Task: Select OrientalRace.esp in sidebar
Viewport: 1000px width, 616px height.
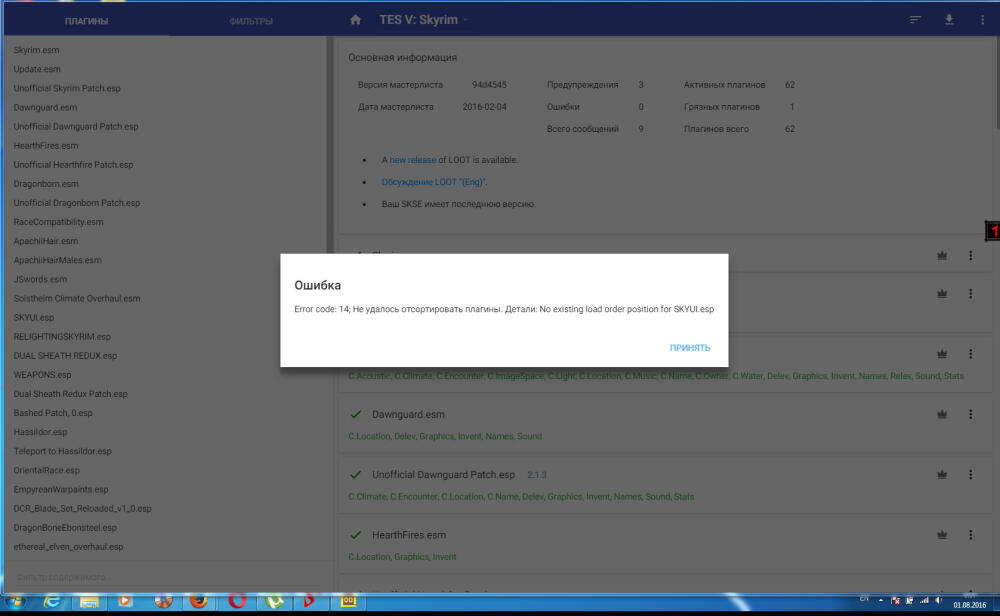Action: coord(47,471)
